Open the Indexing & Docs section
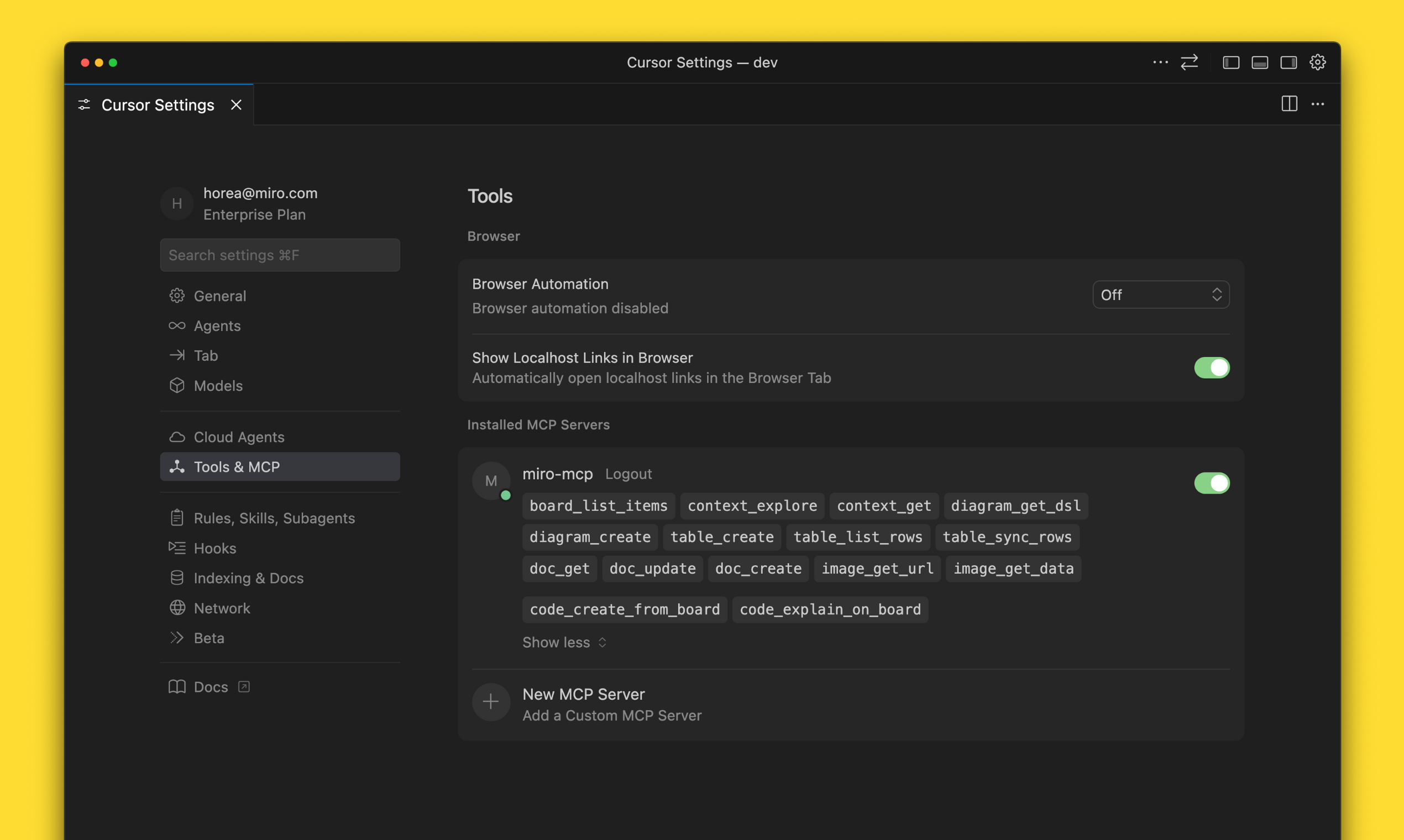The height and width of the screenshot is (840, 1404). pyautogui.click(x=249, y=578)
